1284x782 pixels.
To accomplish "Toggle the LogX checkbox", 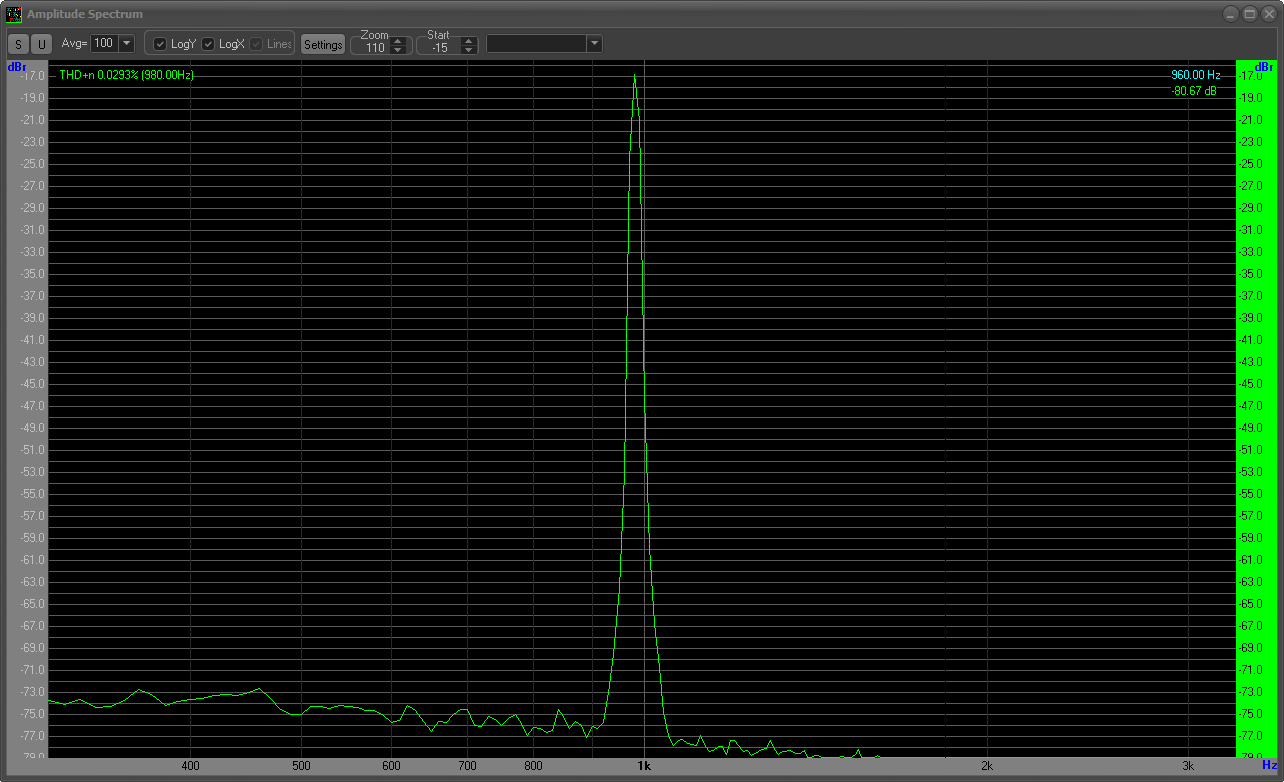I will click(208, 44).
